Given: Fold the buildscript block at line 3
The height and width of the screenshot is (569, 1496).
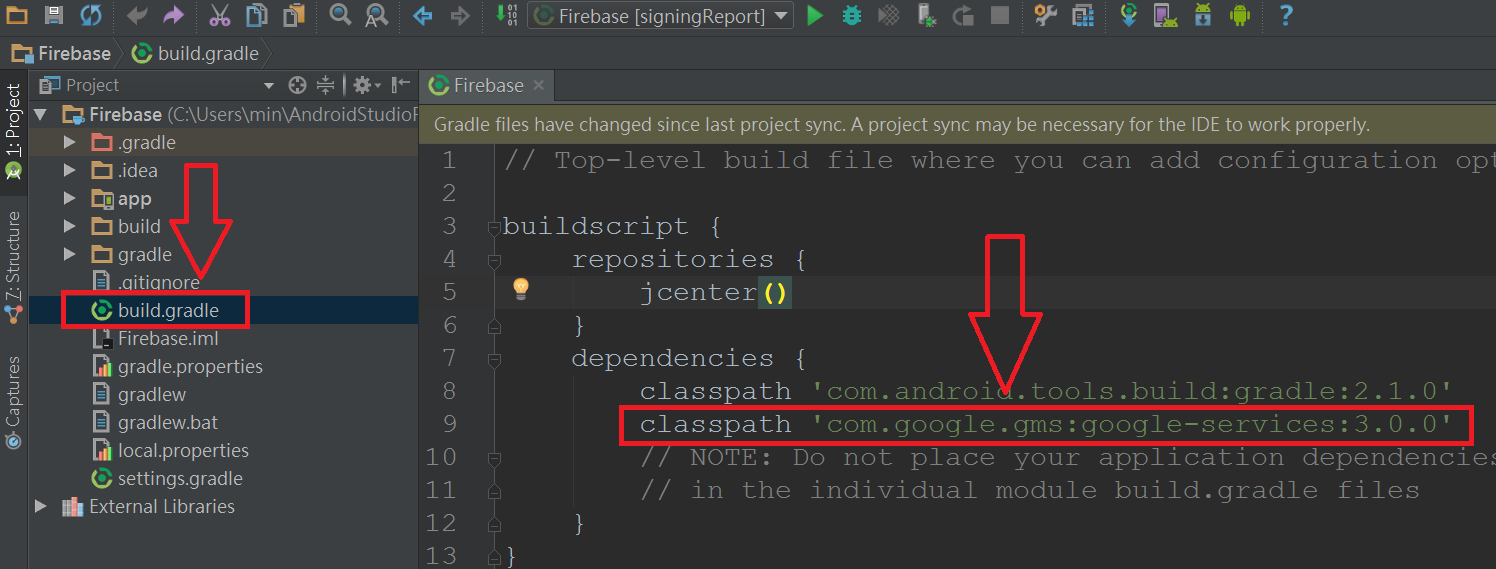Looking at the screenshot, I should [x=493, y=227].
